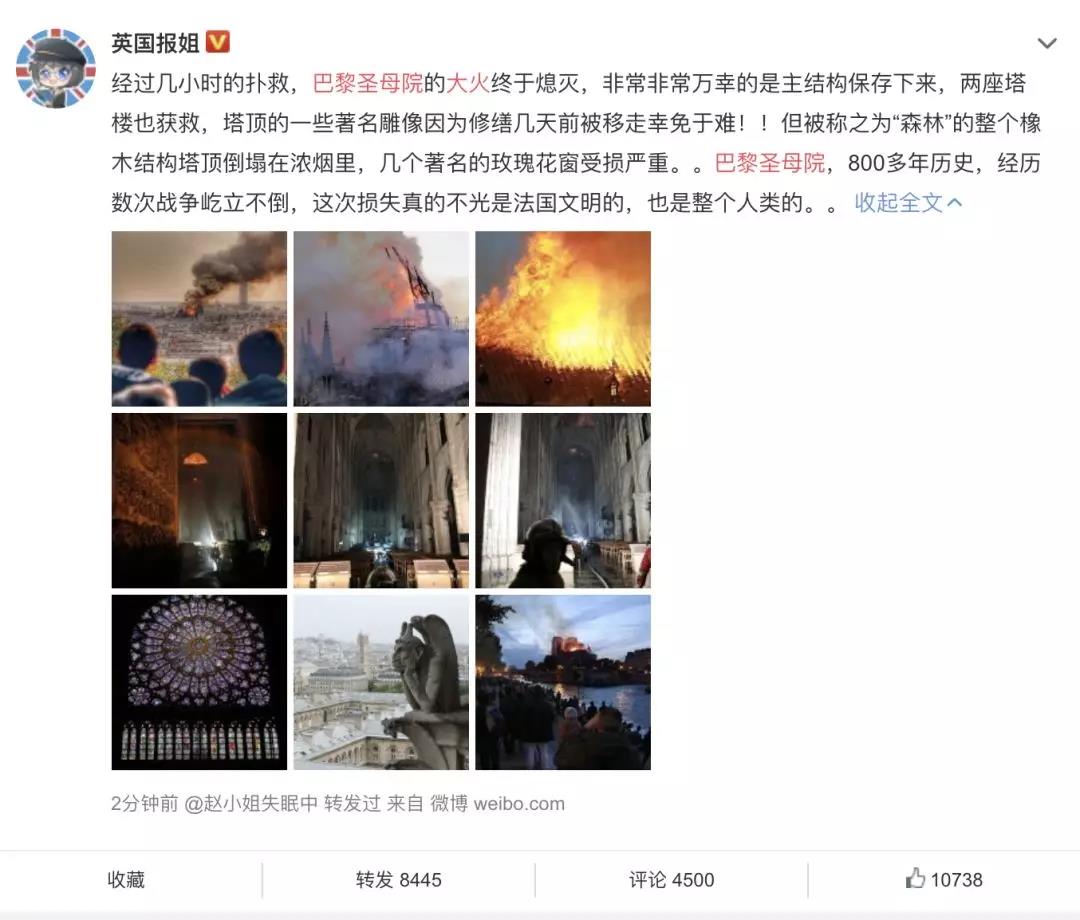View the collapsing spire photo

coord(381,318)
